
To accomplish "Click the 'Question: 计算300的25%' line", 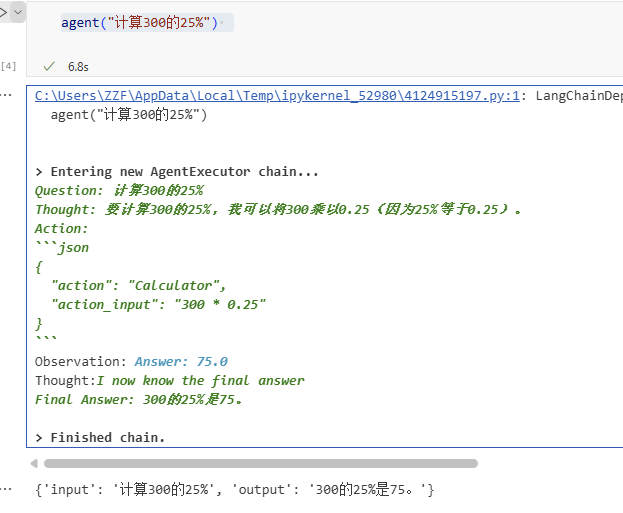I will [x=119, y=191].
